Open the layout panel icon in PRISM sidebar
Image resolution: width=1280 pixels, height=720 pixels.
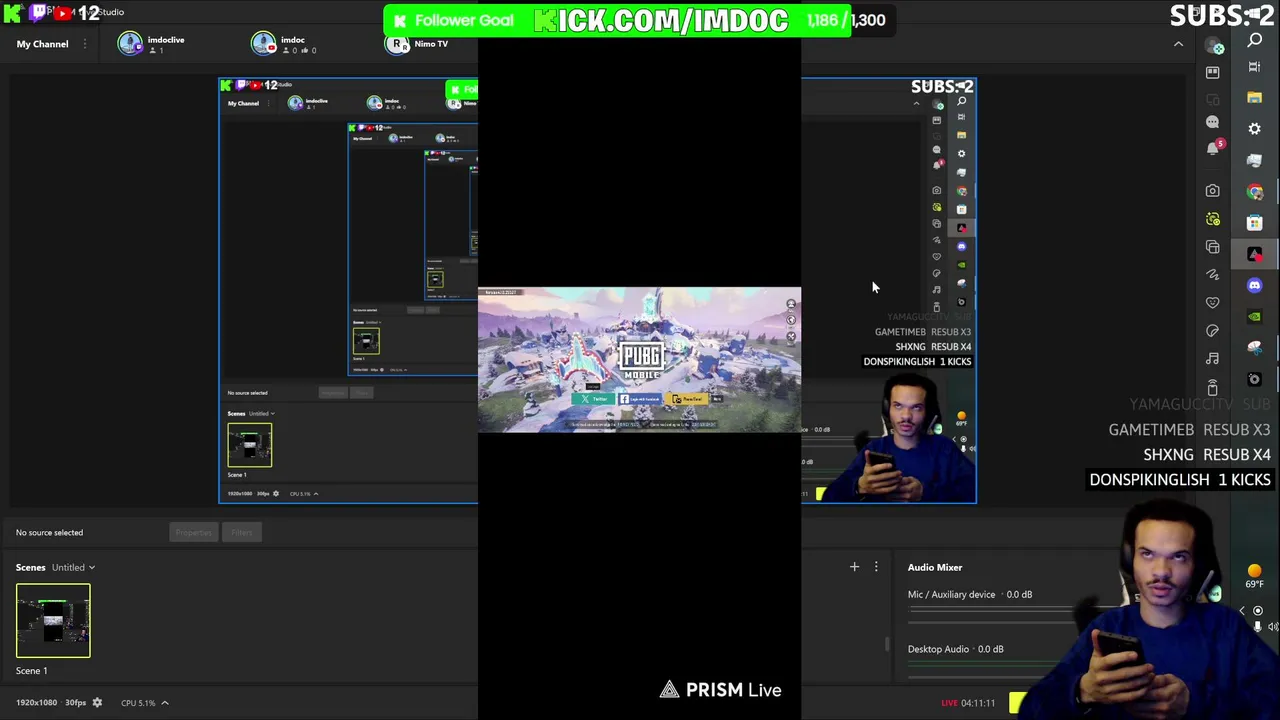tap(1213, 72)
